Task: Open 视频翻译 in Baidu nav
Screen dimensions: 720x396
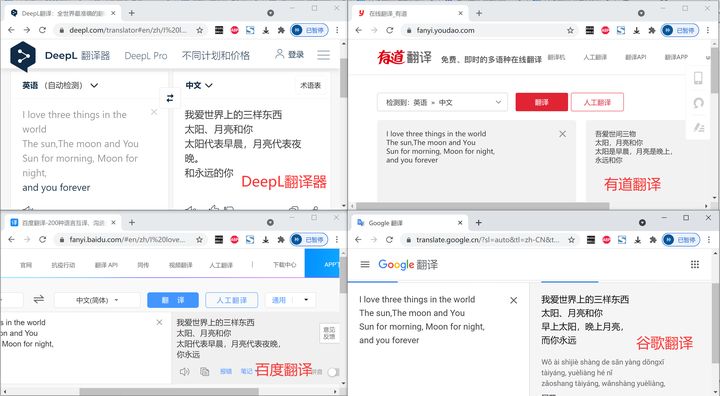Action: click(180, 265)
